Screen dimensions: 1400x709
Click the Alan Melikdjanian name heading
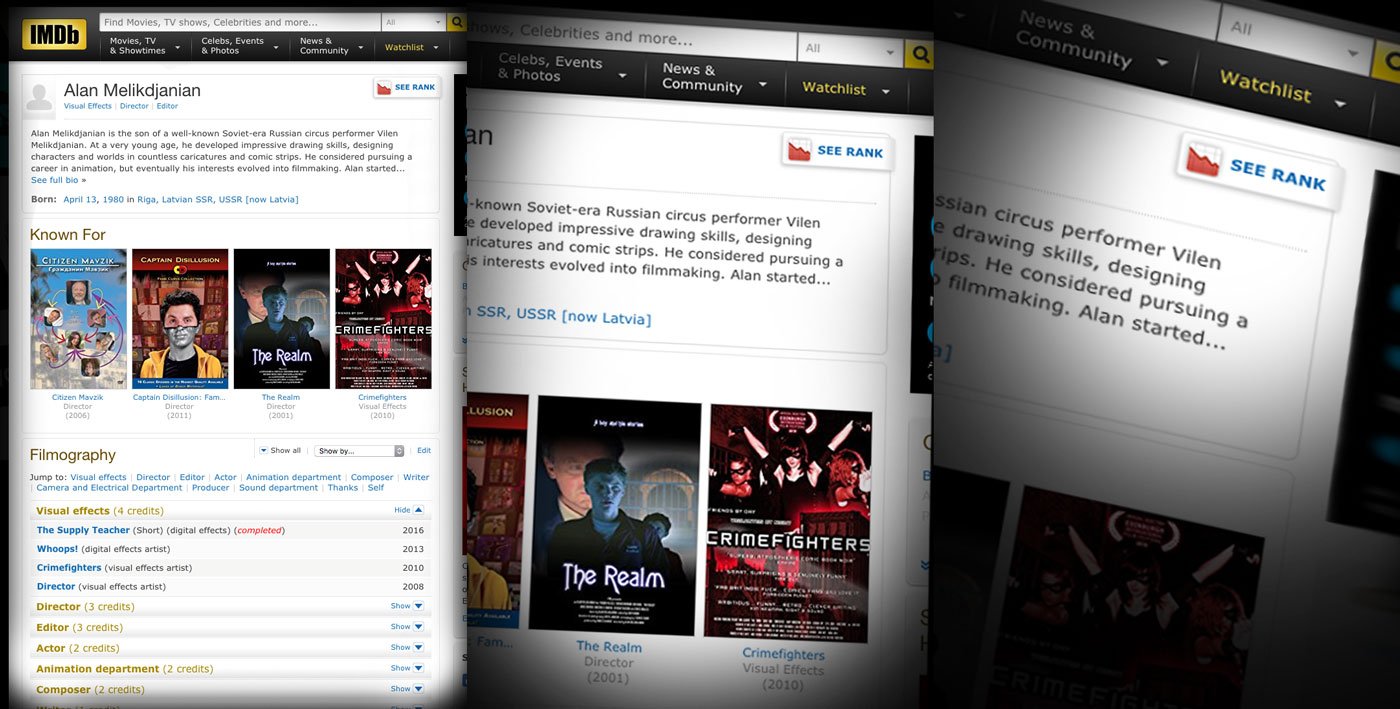132,90
